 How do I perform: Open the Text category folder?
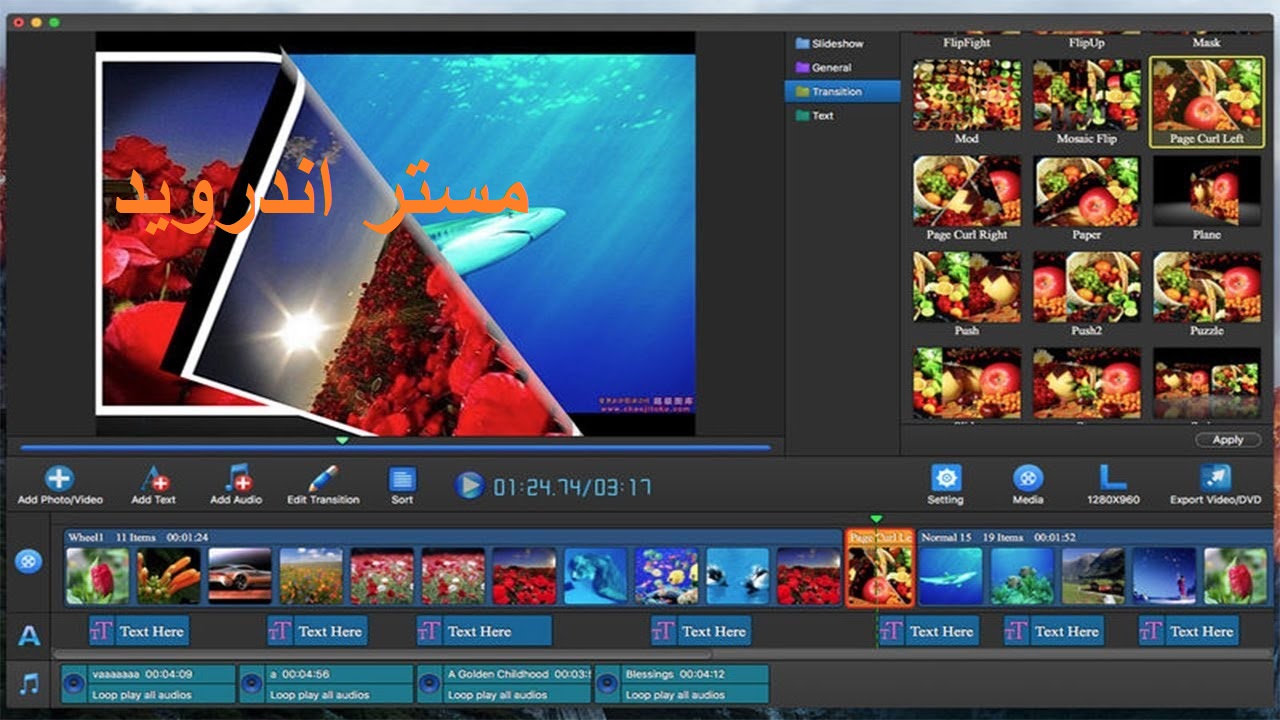[814, 116]
